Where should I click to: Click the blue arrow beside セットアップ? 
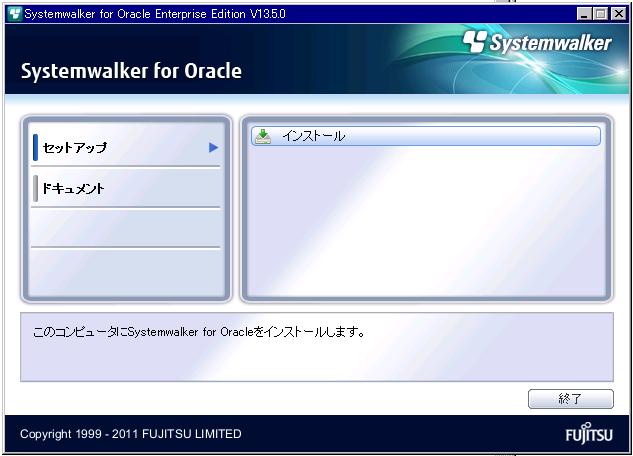pyautogui.click(x=214, y=148)
